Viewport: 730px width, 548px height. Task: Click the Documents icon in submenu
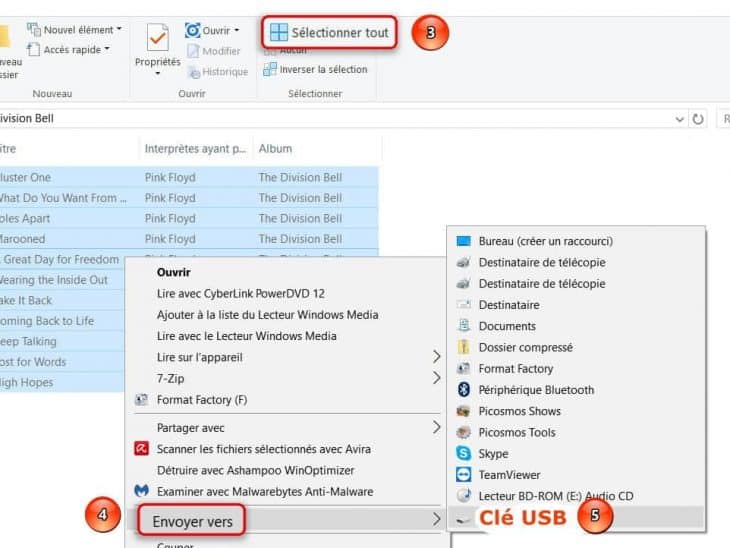click(x=464, y=325)
